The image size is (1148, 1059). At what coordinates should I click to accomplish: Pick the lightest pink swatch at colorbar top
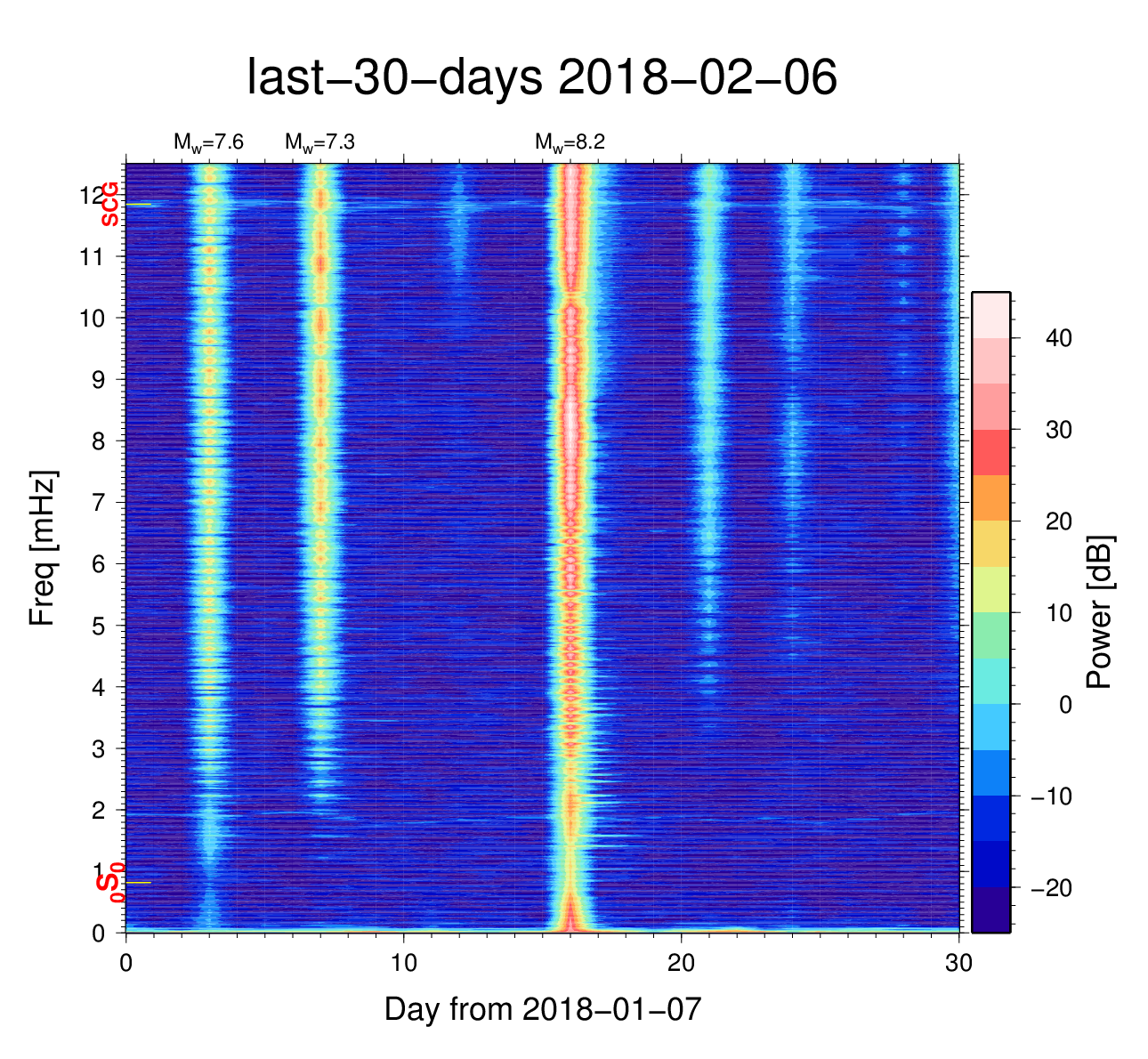pos(990,315)
